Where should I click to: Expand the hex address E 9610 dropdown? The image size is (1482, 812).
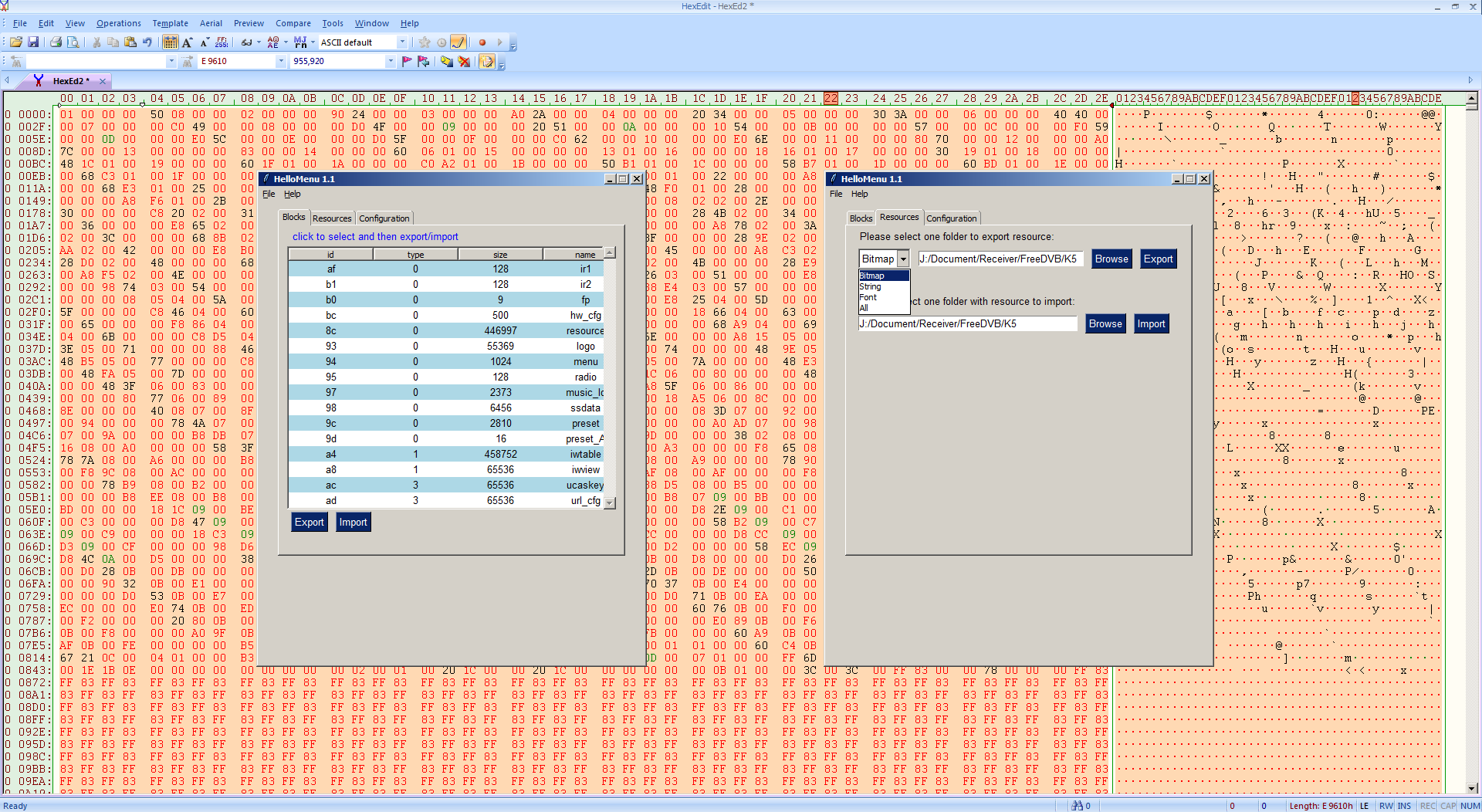(281, 61)
